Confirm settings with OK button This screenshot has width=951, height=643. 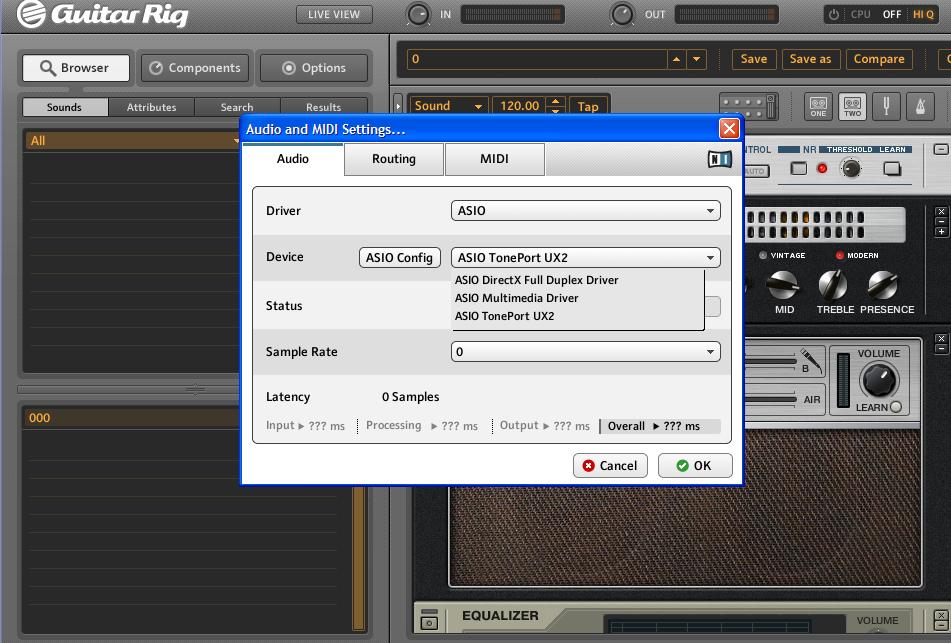[x=694, y=466]
